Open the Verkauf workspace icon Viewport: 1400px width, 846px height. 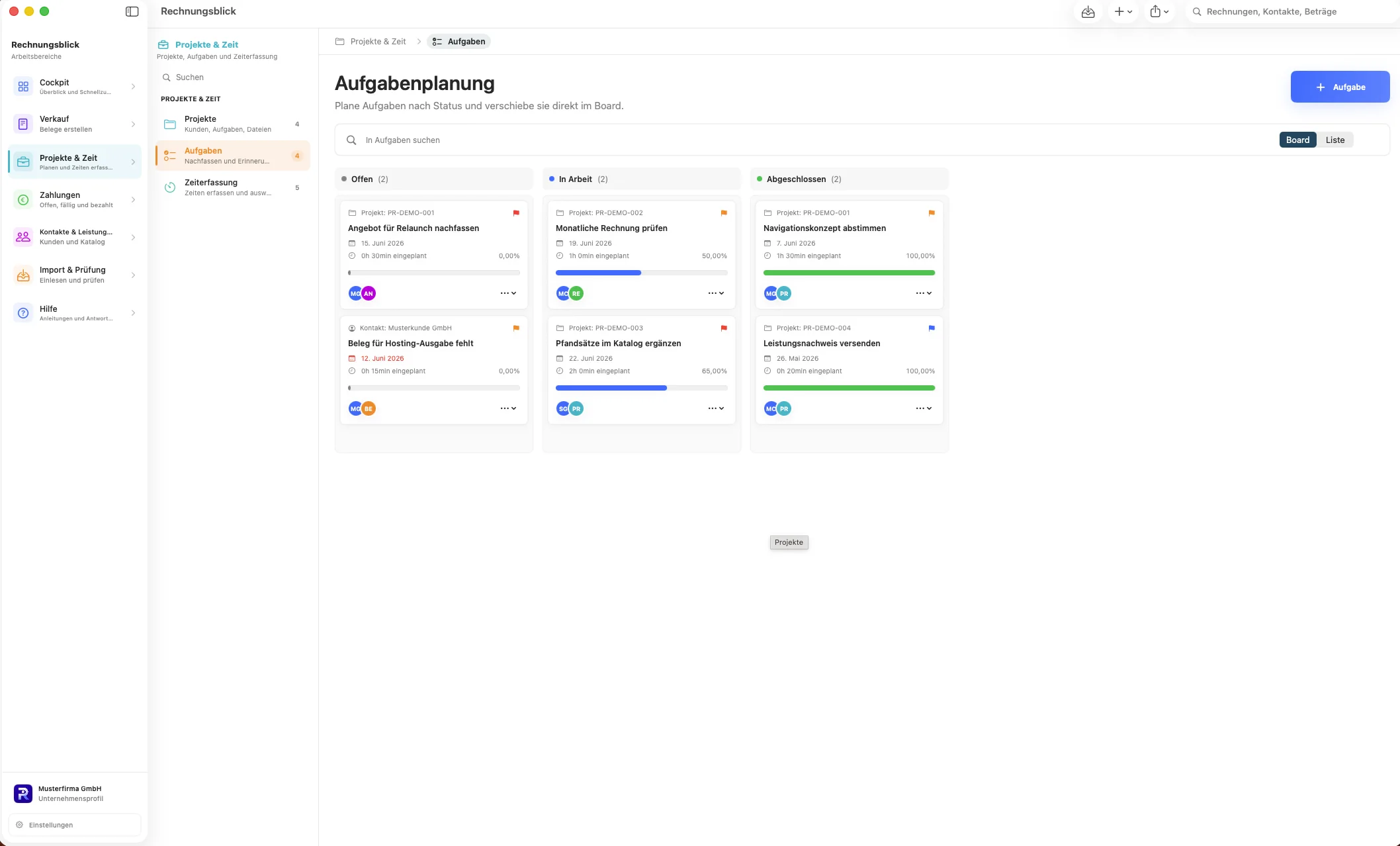click(23, 124)
